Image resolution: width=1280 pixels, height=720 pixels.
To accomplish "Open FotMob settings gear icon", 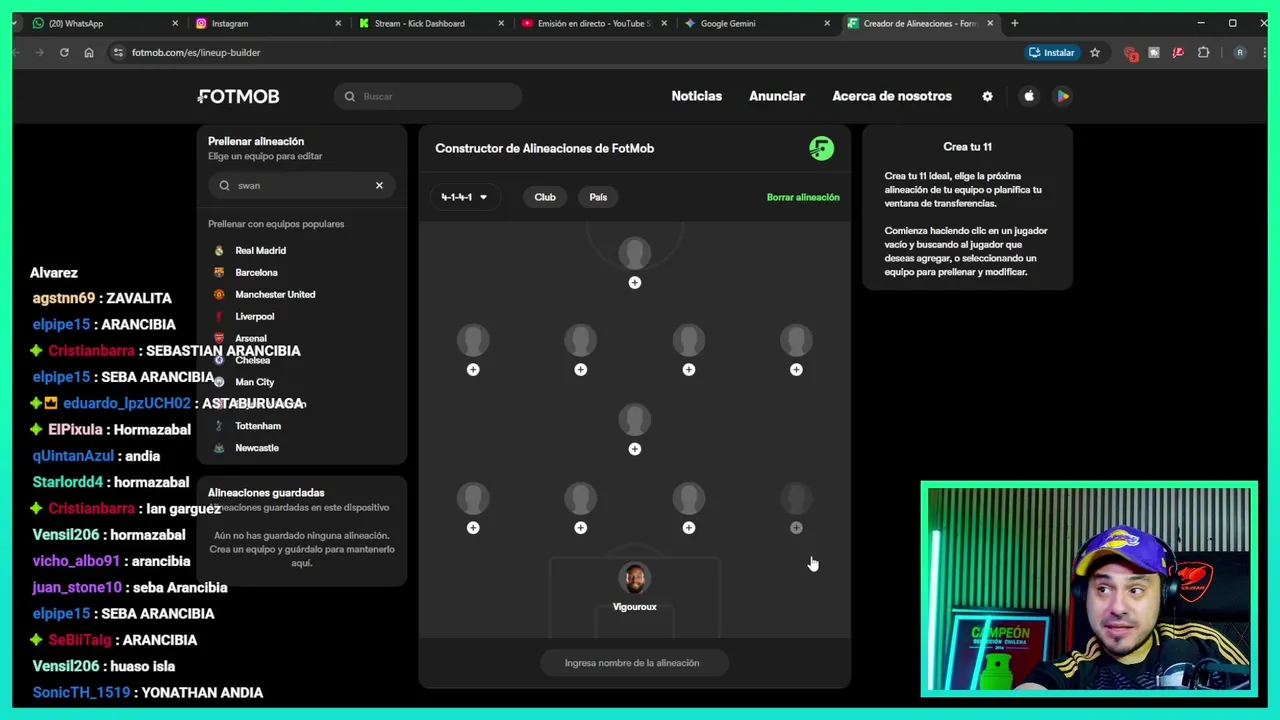I will (x=987, y=96).
